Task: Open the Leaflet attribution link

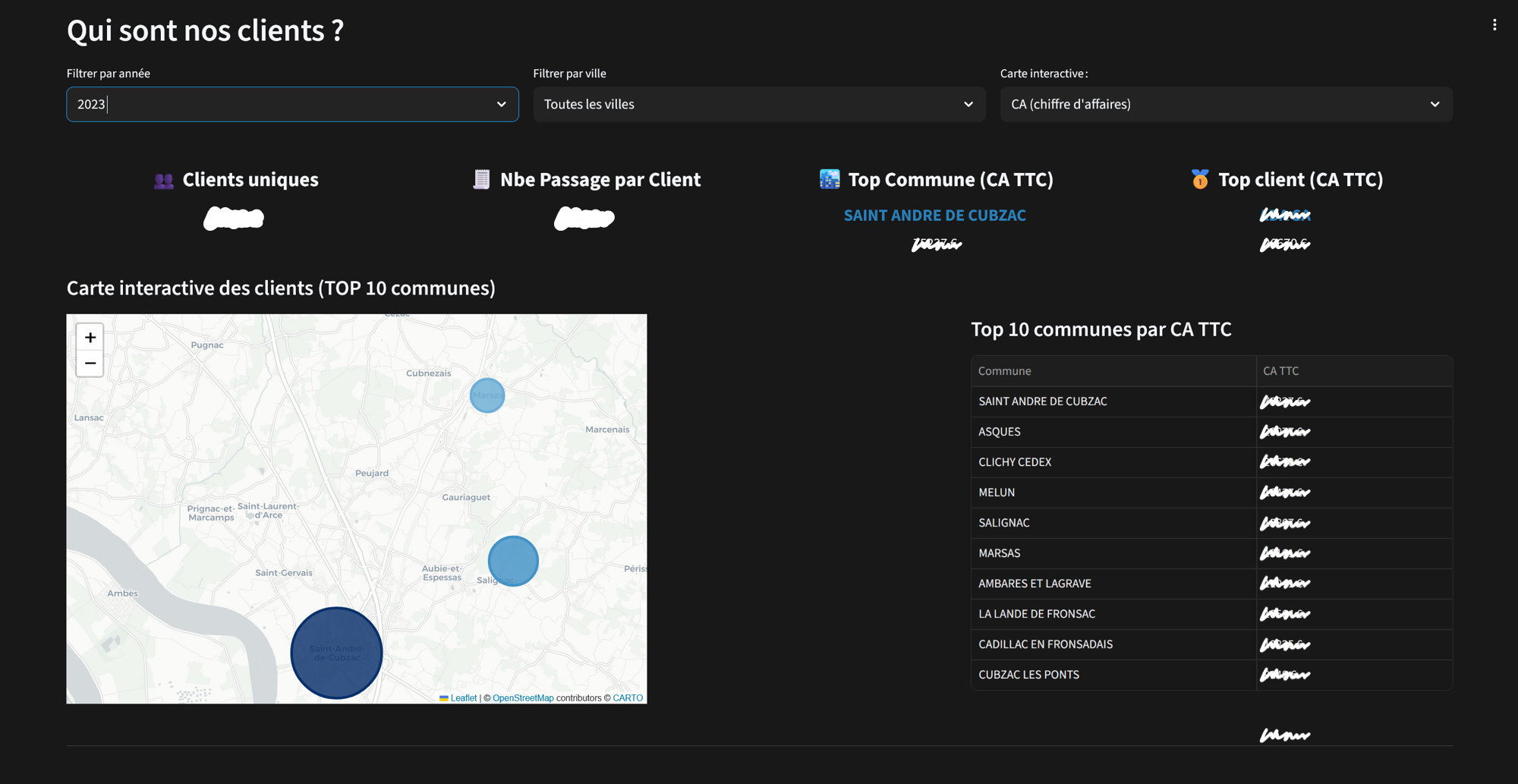Action: [x=463, y=698]
